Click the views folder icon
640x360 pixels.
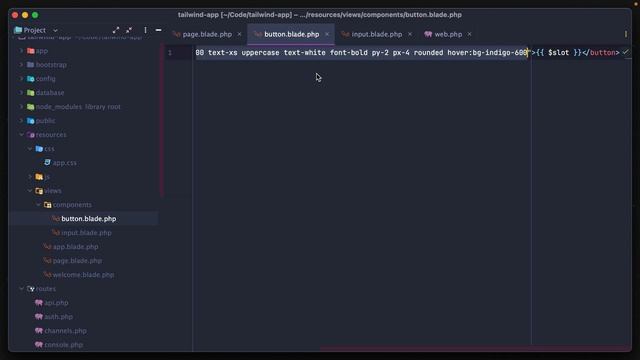point(39,191)
